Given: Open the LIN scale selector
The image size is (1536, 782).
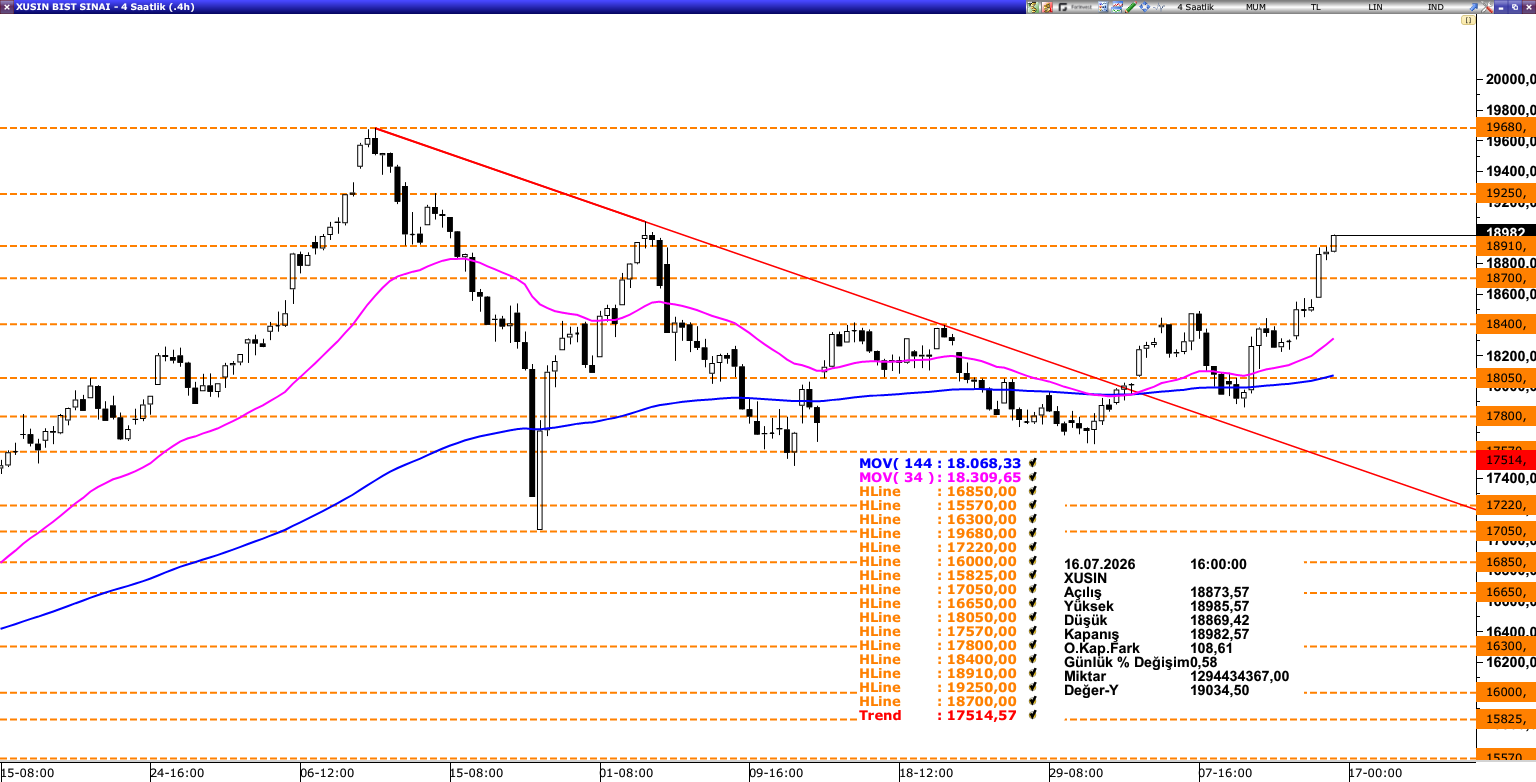Looking at the screenshot, I should 1376,7.
